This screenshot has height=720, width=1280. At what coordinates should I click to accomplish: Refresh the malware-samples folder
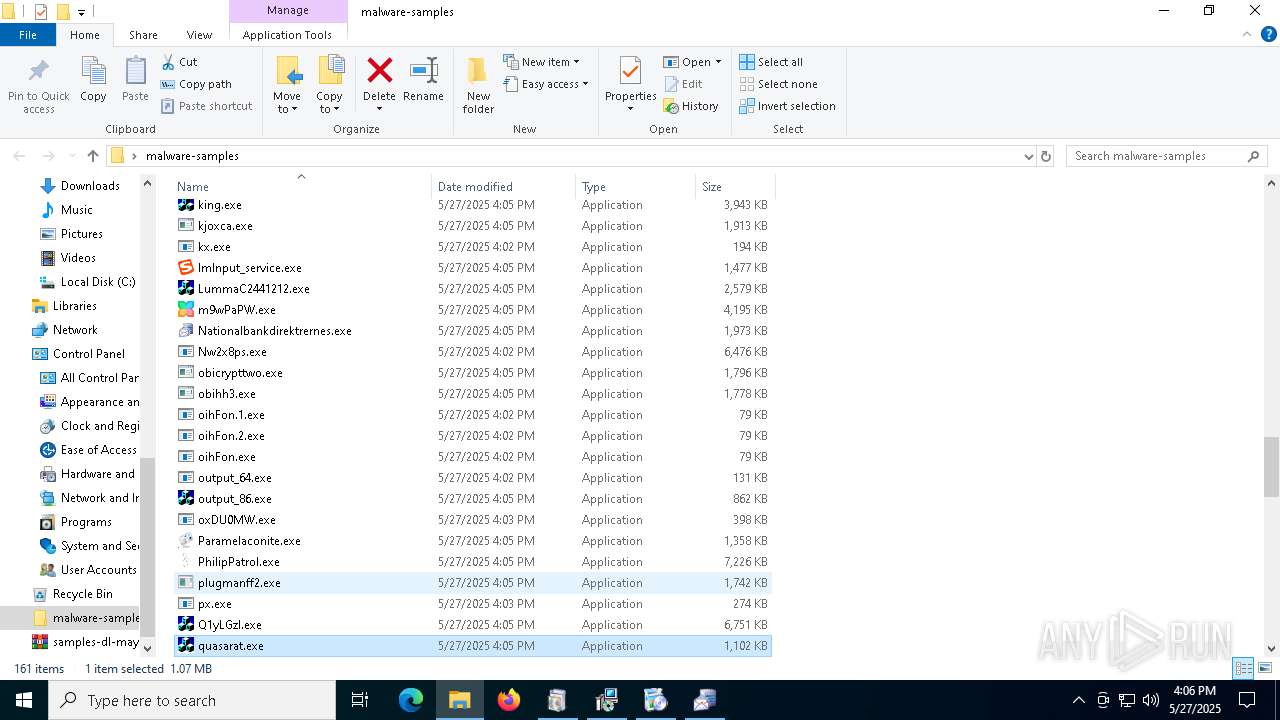pos(1046,156)
